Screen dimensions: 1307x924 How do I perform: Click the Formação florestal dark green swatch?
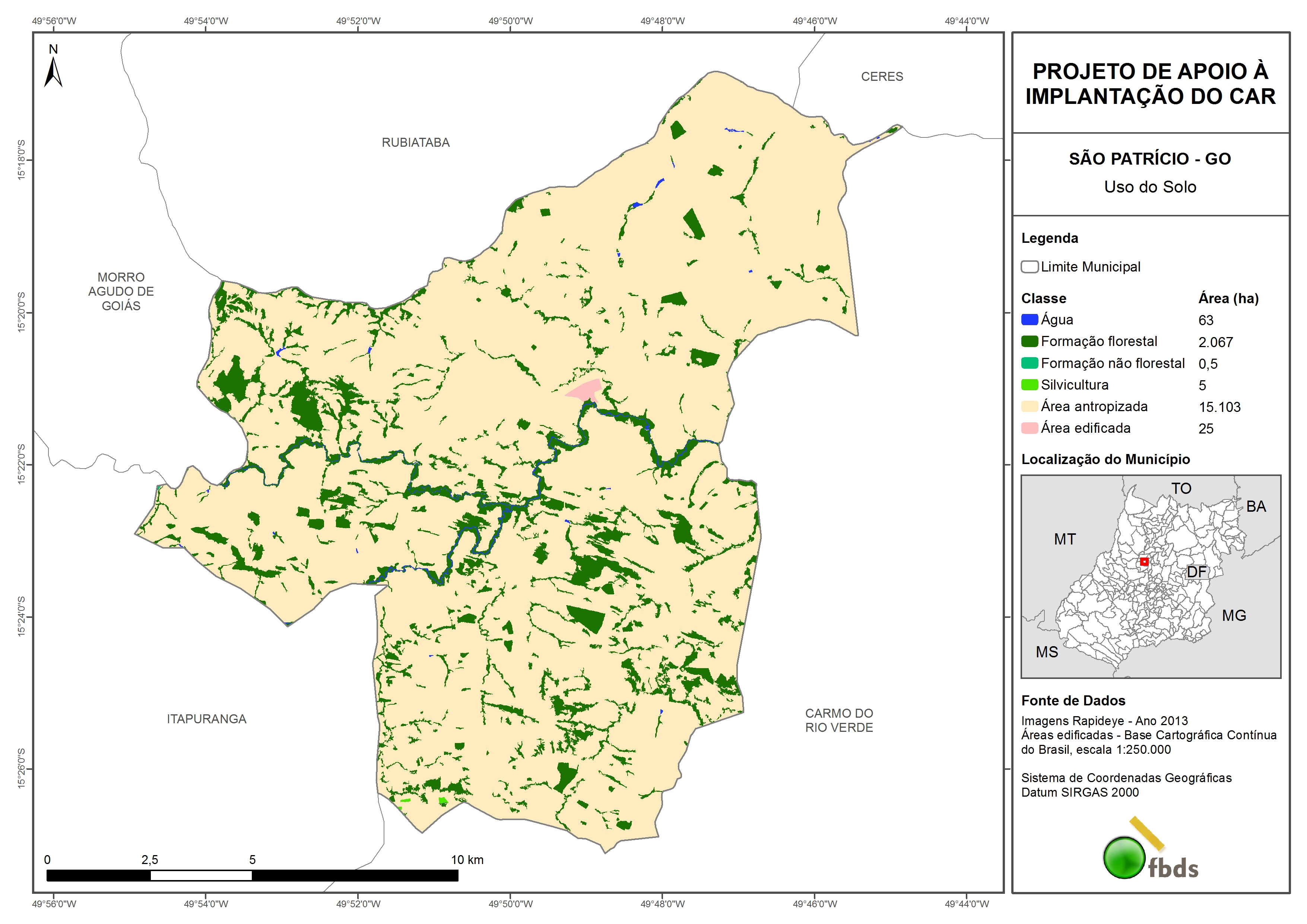[x=1029, y=342]
